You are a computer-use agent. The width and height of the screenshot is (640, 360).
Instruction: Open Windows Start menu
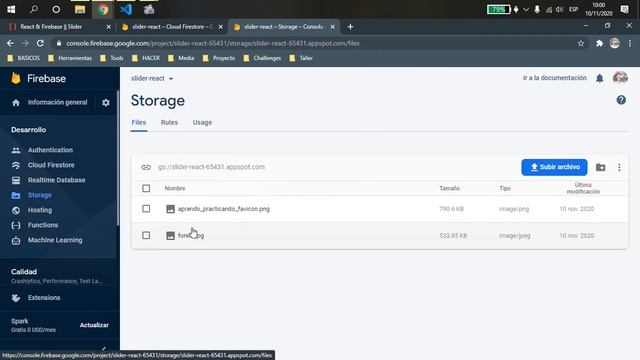coord(11,9)
